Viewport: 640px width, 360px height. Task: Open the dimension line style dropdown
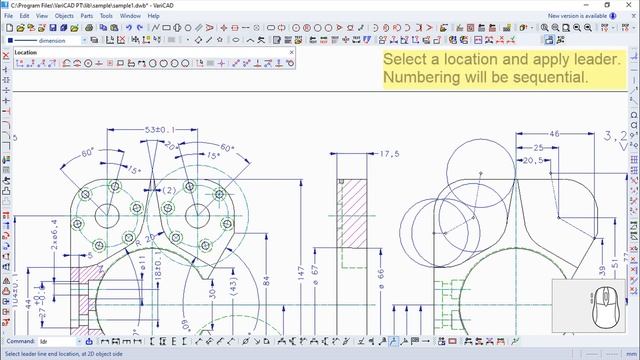84,40
